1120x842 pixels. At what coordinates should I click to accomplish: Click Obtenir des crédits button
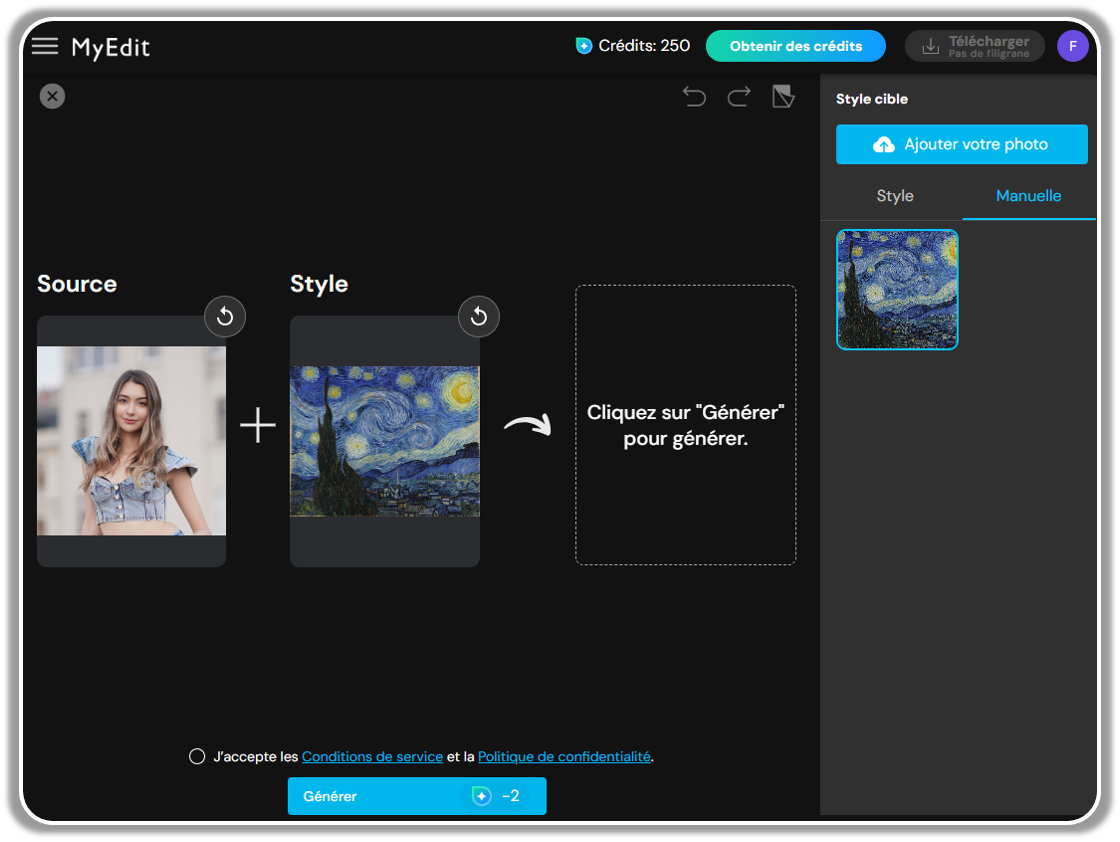pyautogui.click(x=796, y=46)
